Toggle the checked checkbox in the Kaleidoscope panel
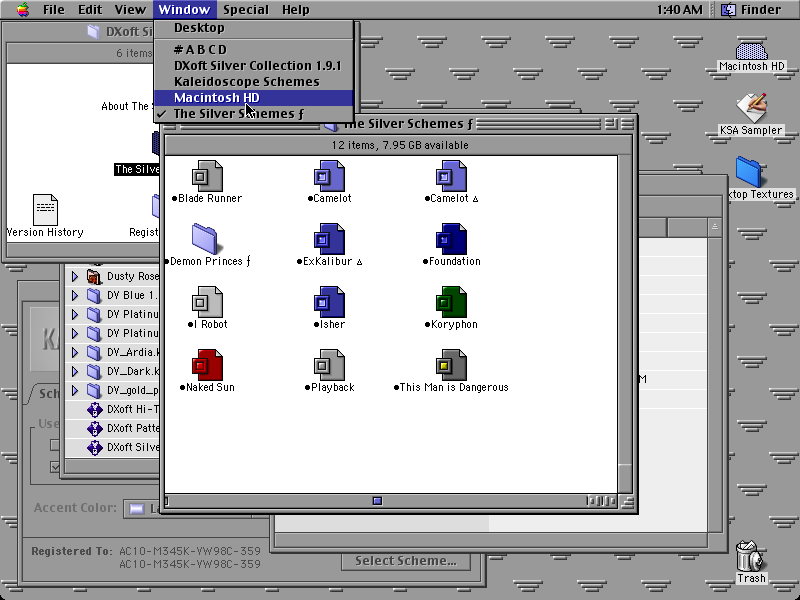This screenshot has height=600, width=800. [x=55, y=467]
